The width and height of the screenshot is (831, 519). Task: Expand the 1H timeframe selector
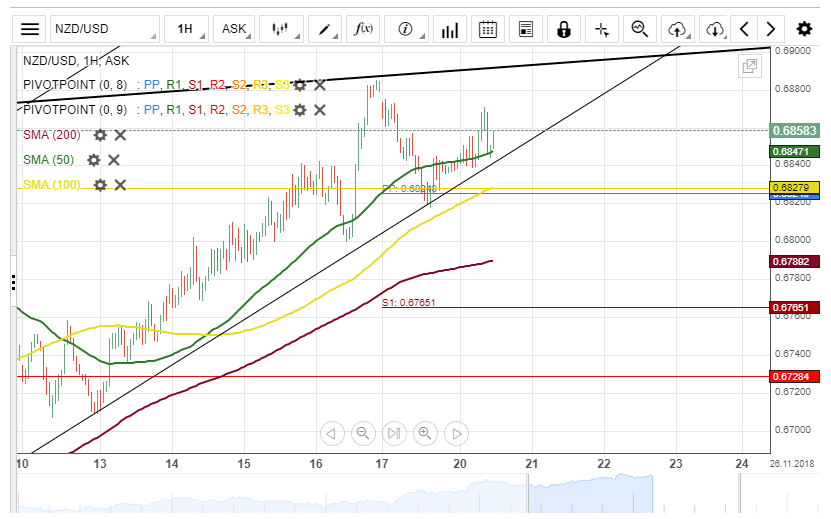pos(187,29)
